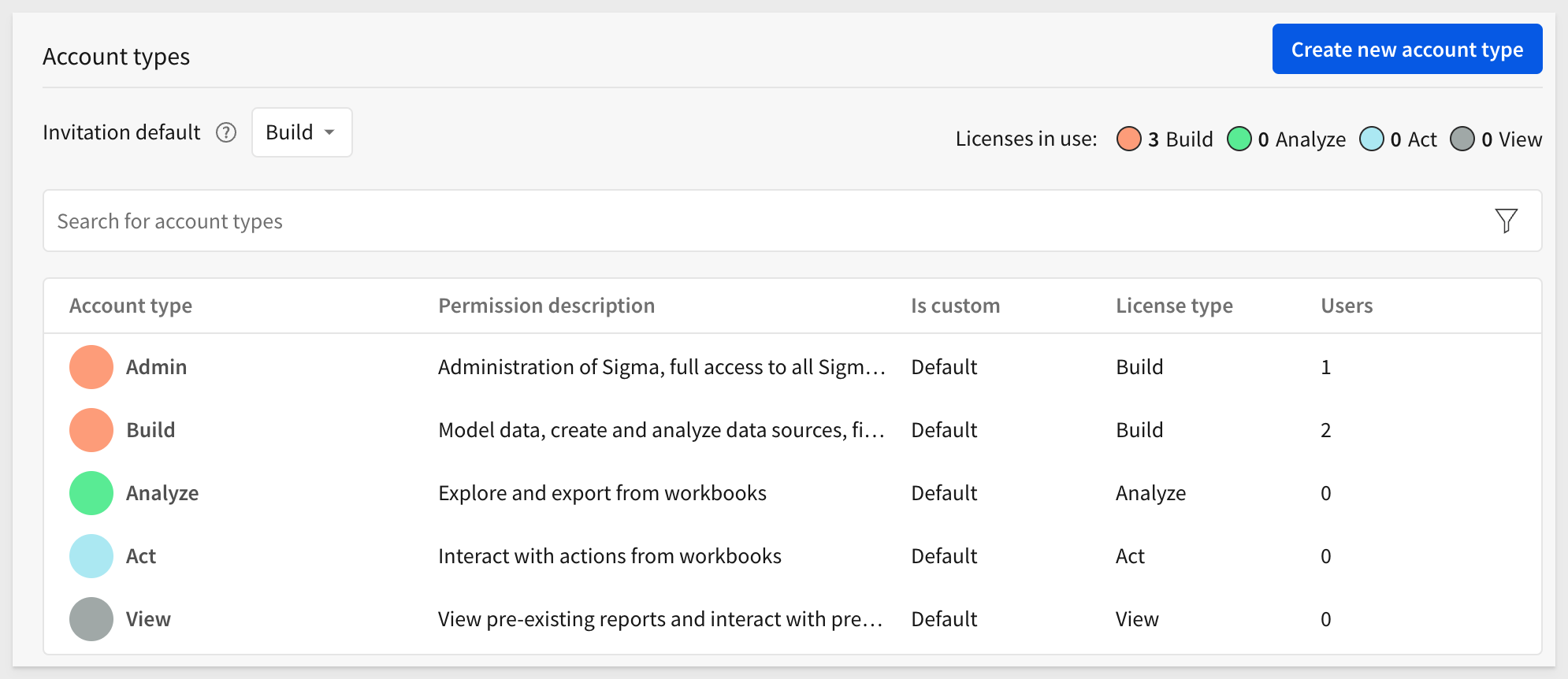Click the Analyze license indicator dot
The height and width of the screenshot is (679, 1568).
pos(1239,139)
